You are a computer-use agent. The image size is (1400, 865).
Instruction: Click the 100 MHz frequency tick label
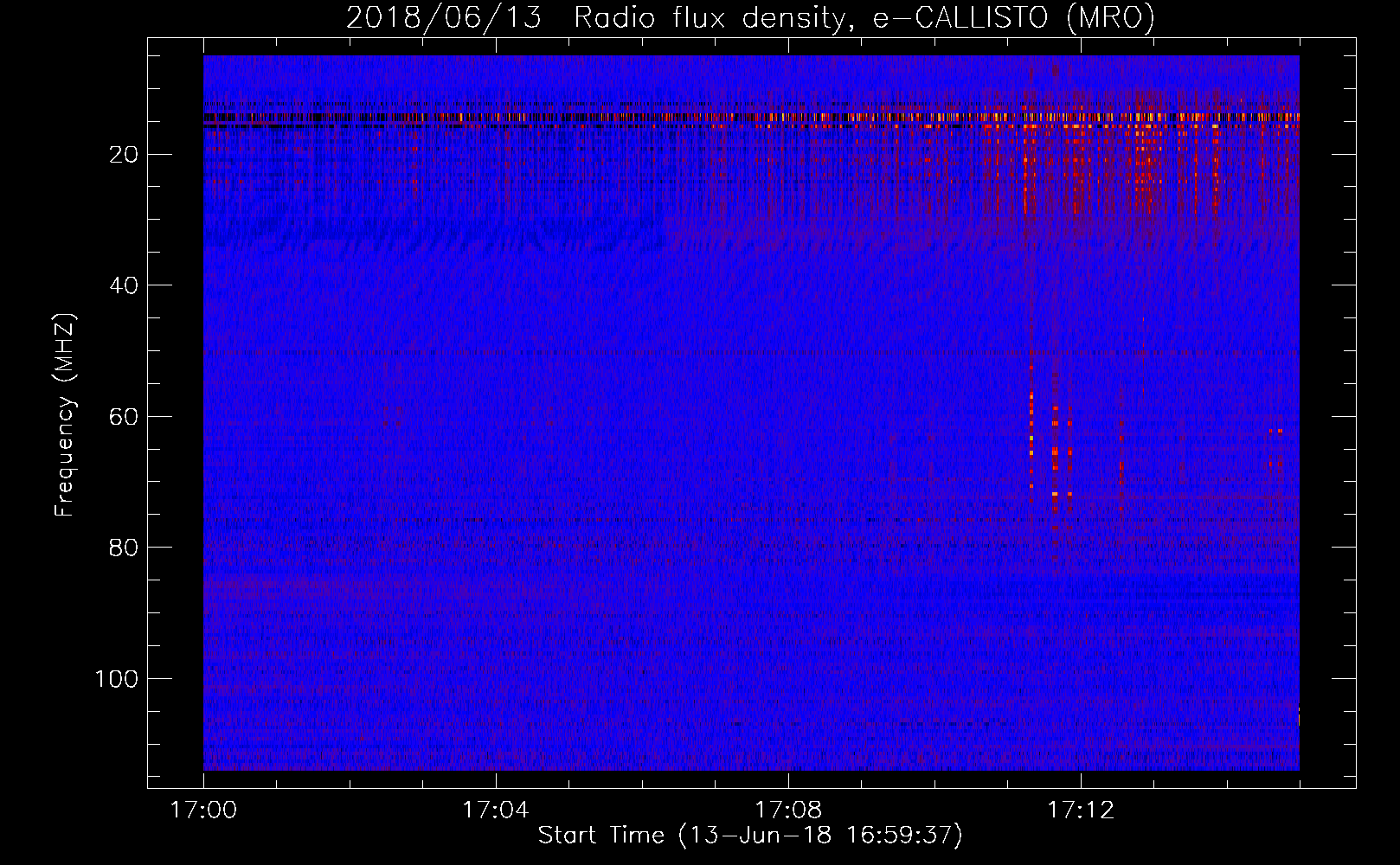(x=117, y=678)
